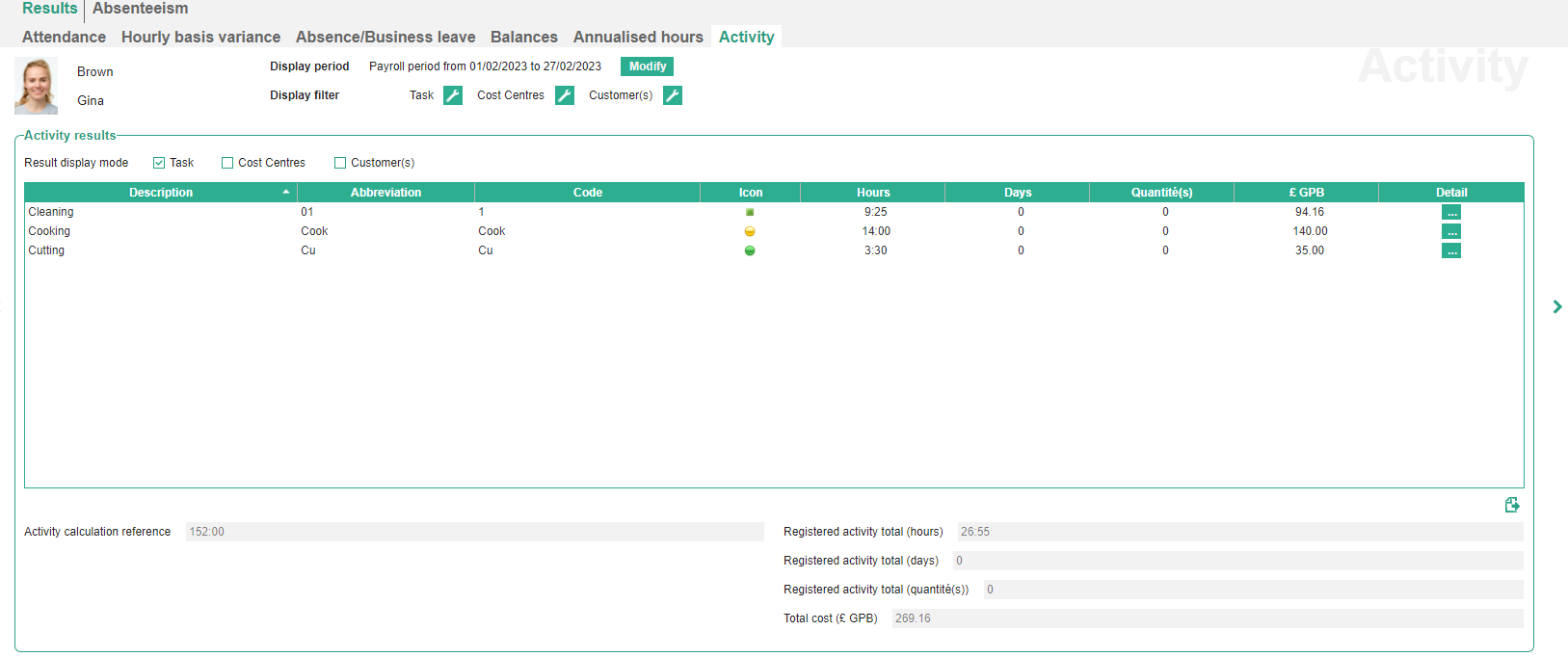Viewport: 1568px width, 657px height.
Task: Click the Activity calculation reference field
Action: 474,532
